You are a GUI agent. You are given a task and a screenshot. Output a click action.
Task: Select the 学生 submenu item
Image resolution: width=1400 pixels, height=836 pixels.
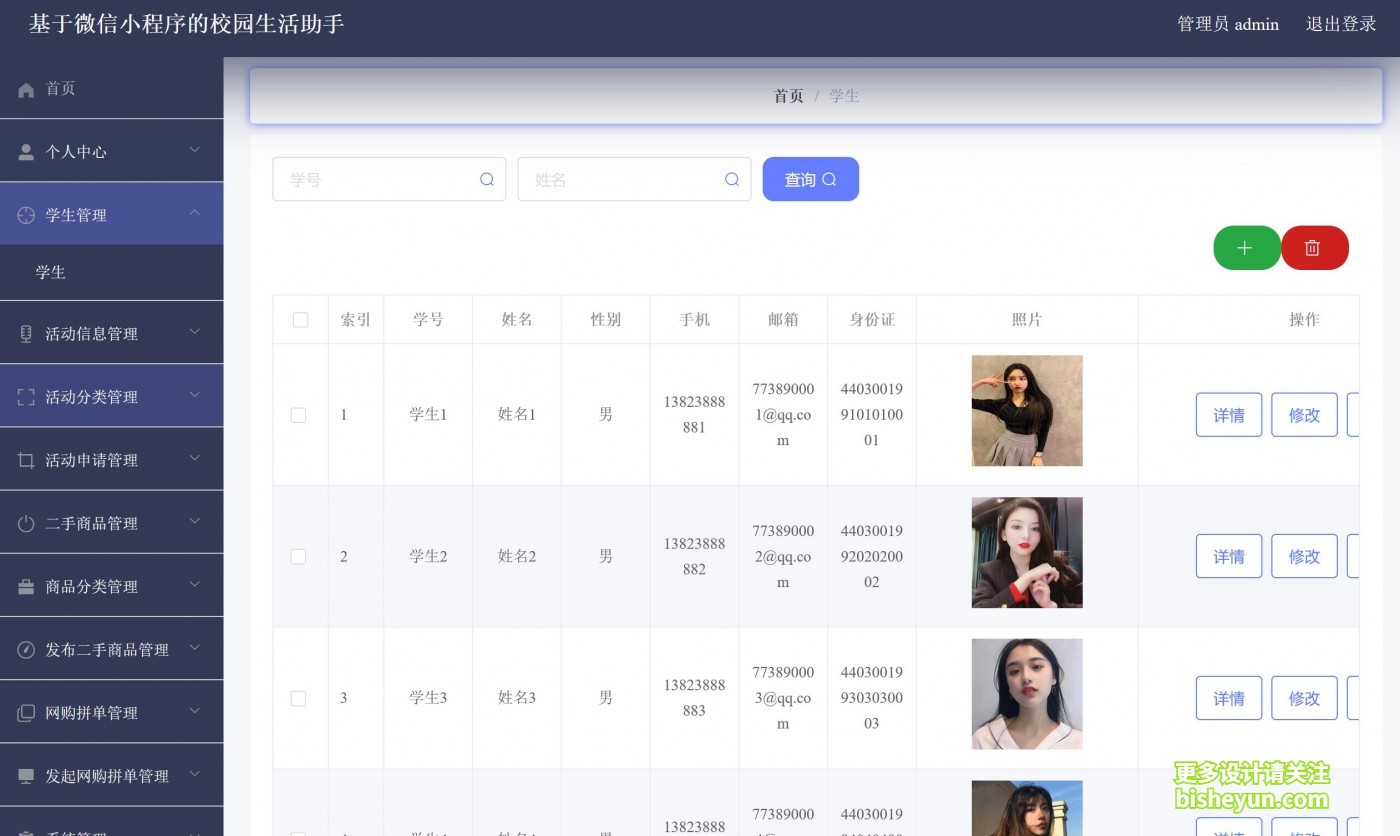point(111,272)
